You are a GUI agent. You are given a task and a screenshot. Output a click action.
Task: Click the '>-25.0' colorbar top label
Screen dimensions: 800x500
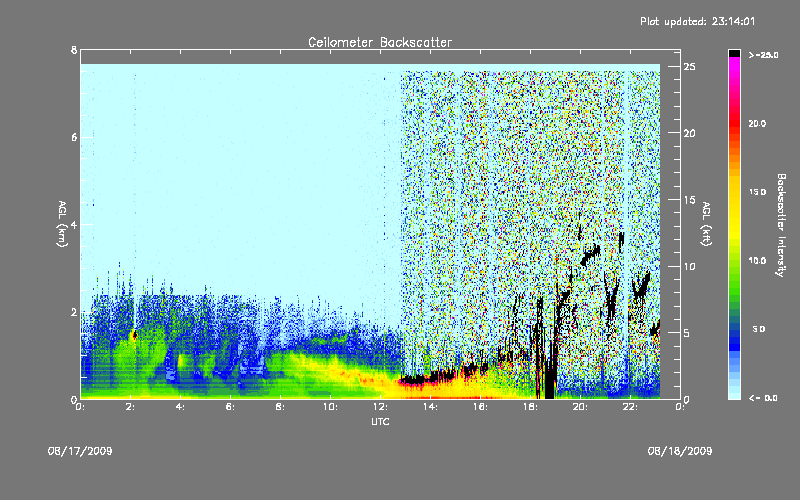click(x=763, y=55)
